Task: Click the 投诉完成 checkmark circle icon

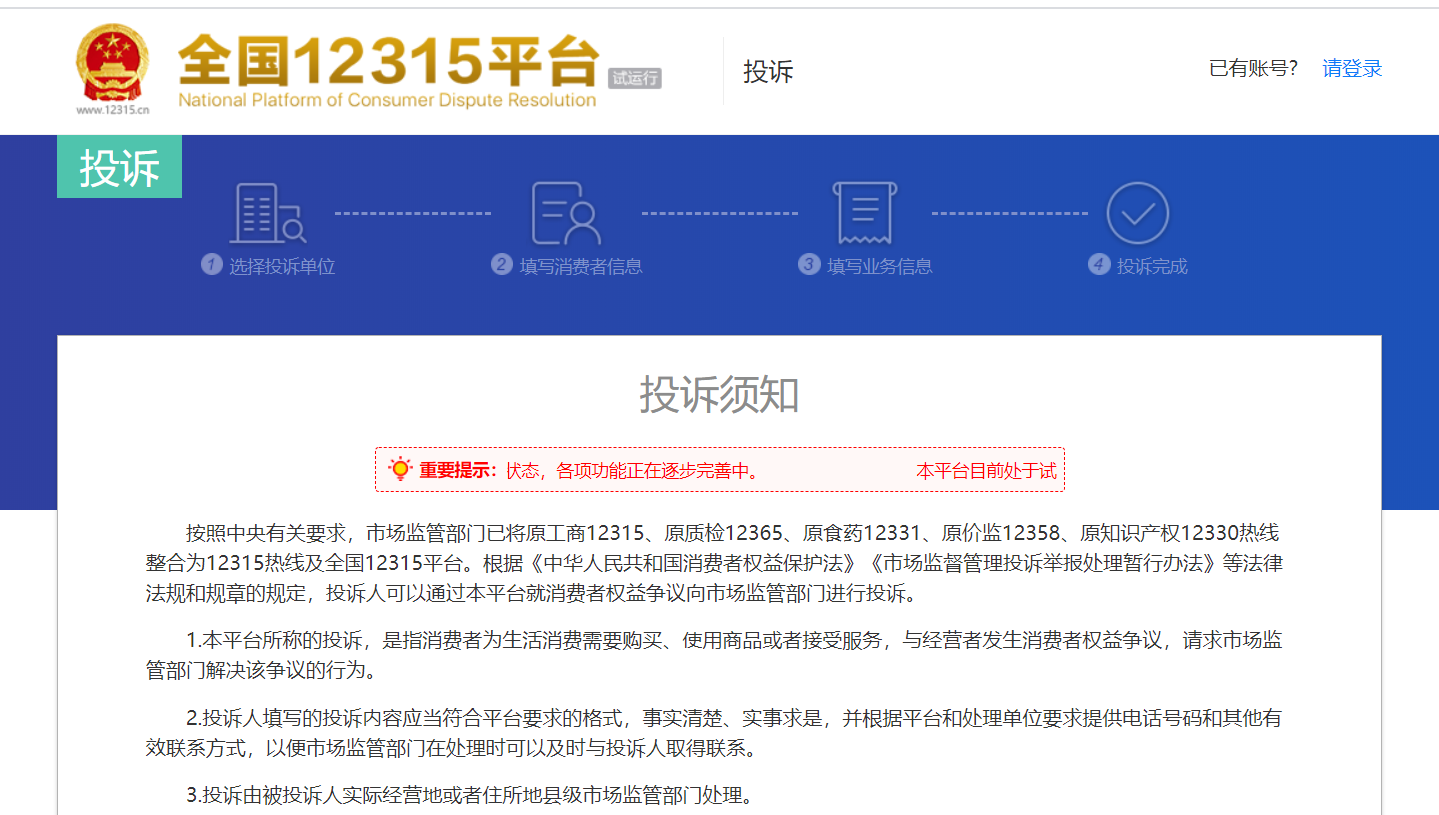Action: 1137,212
